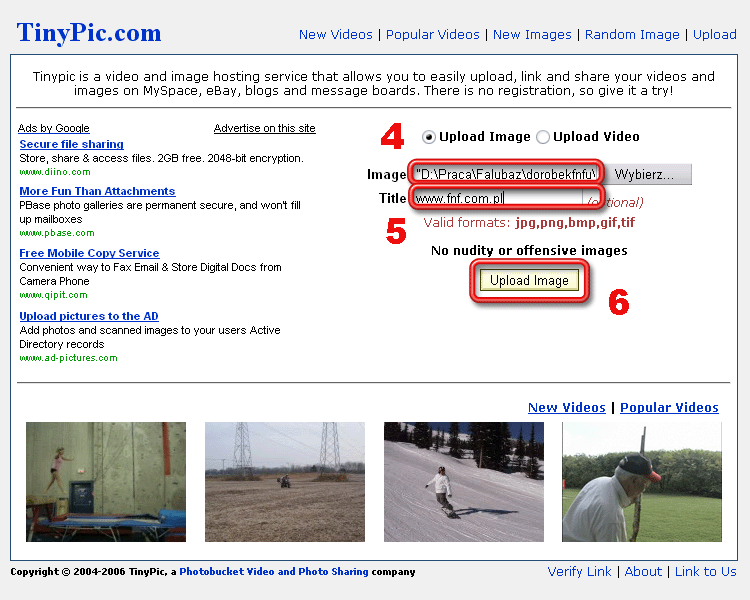Click the TinyPic.com logo
This screenshot has width=750, height=600.
[89, 33]
